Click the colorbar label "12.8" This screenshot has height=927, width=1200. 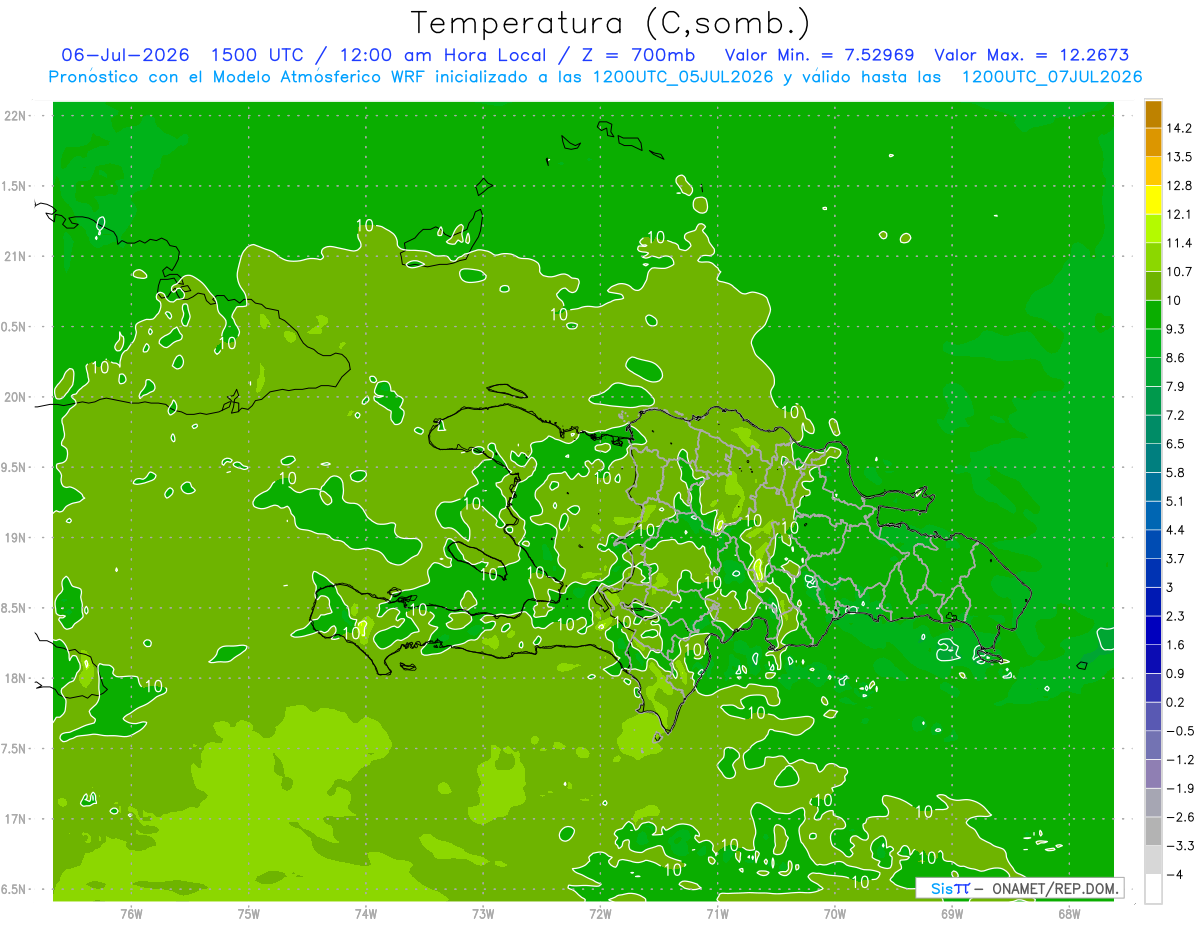coord(1180,185)
